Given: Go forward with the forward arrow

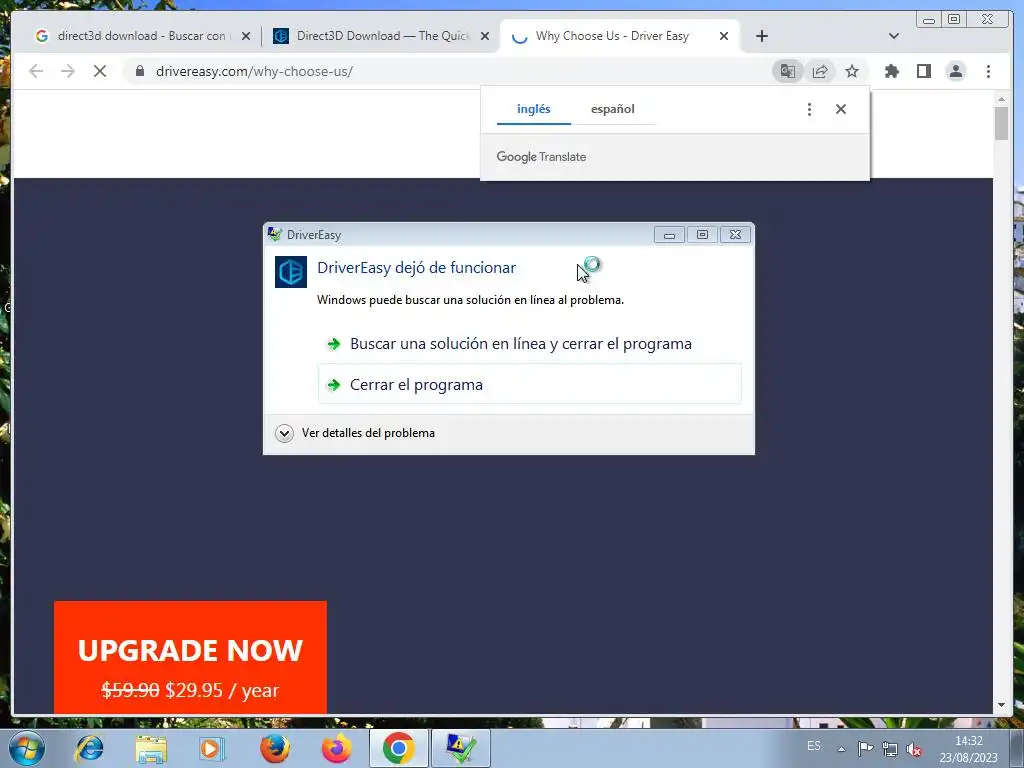Looking at the screenshot, I should [x=68, y=71].
